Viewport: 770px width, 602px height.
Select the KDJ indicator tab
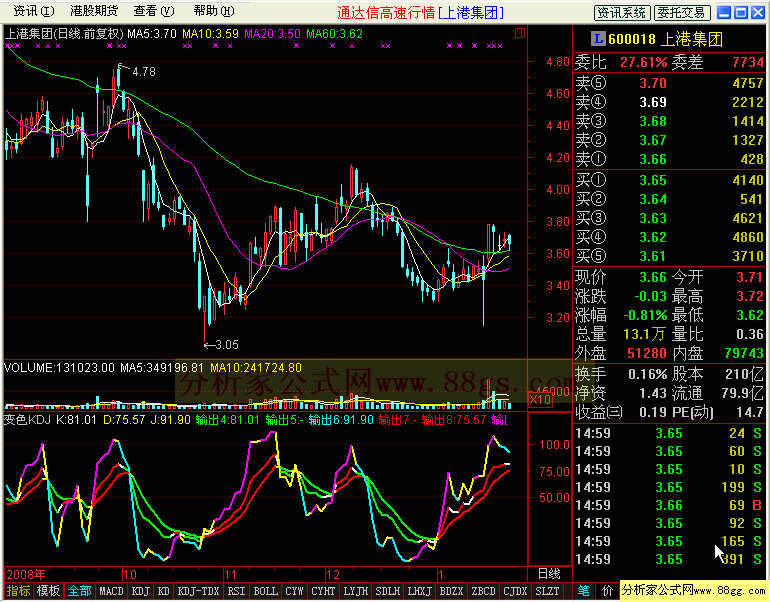click(140, 591)
